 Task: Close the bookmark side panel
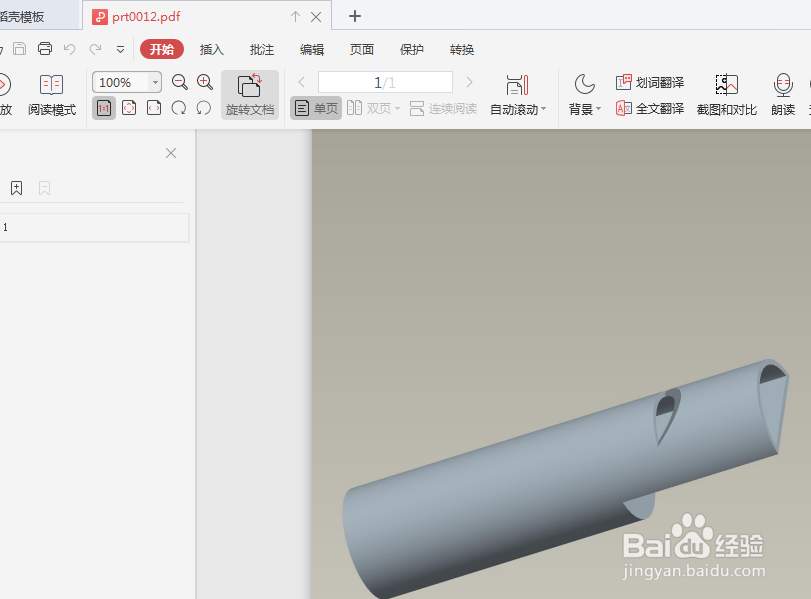pos(171,153)
